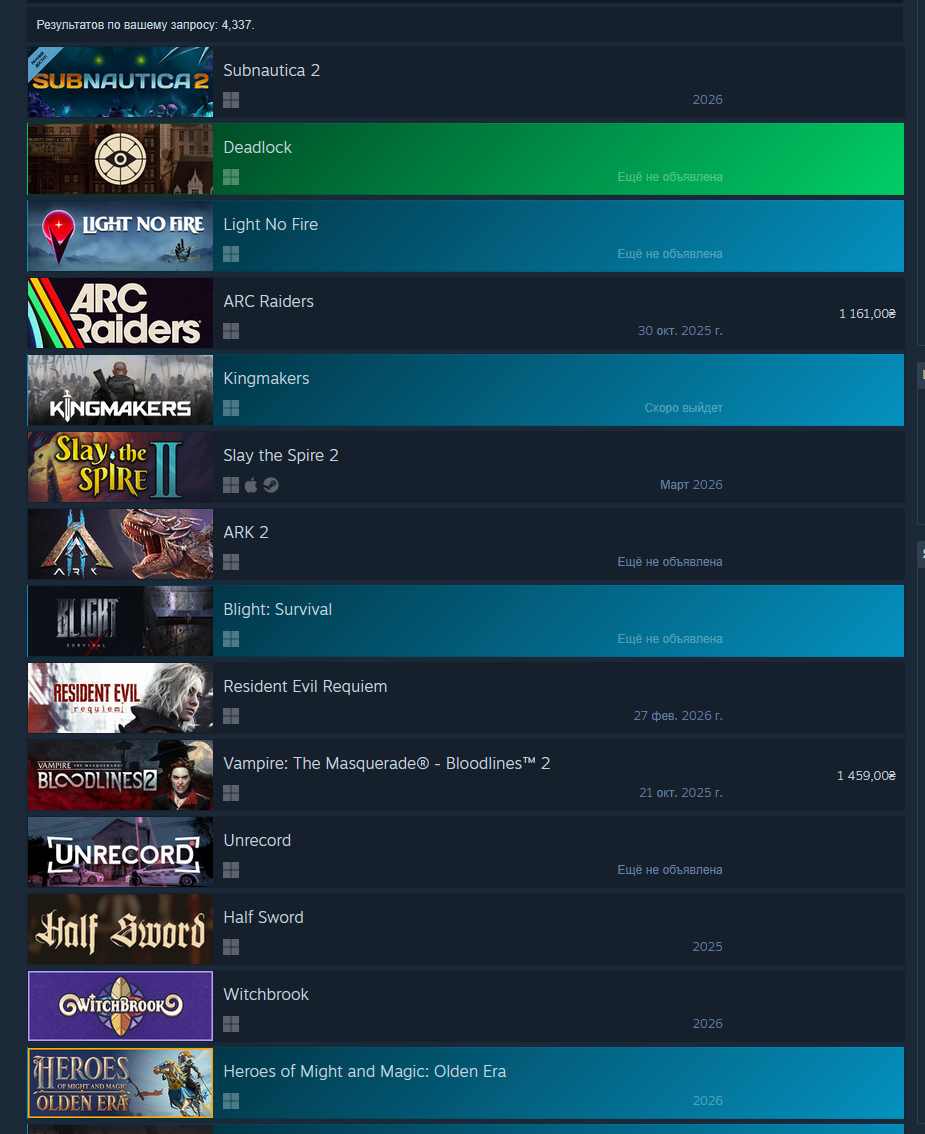This screenshot has height=1134, width=925.
Task: Open the Light No Fire title link
Action: point(270,224)
